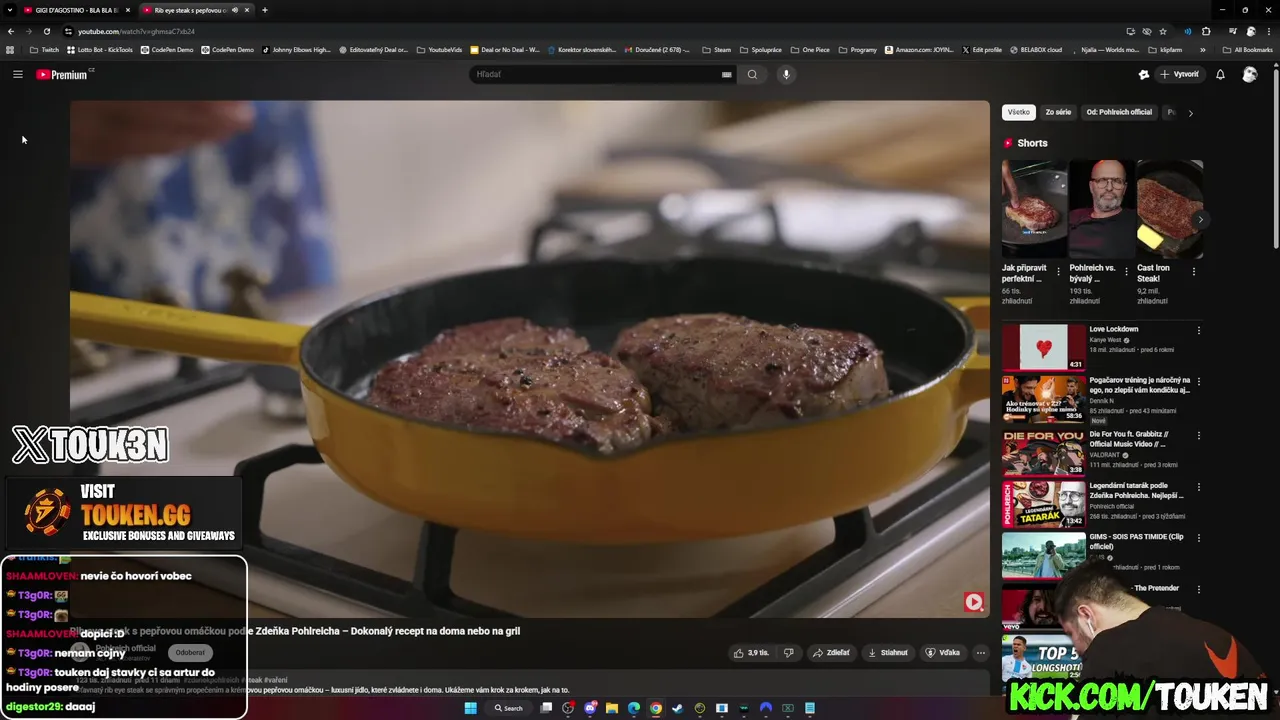Click the search magnifier button
The width and height of the screenshot is (1280, 720).
pyautogui.click(x=752, y=74)
